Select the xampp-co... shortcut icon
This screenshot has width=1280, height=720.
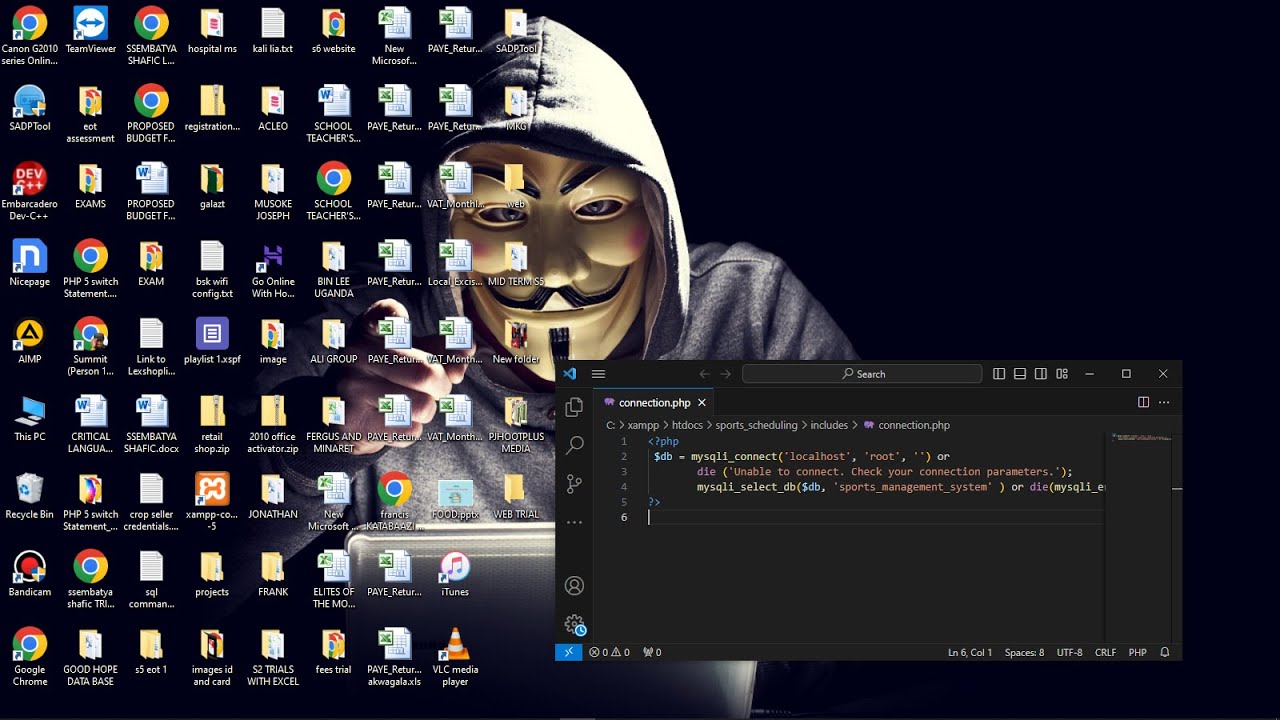[212, 502]
